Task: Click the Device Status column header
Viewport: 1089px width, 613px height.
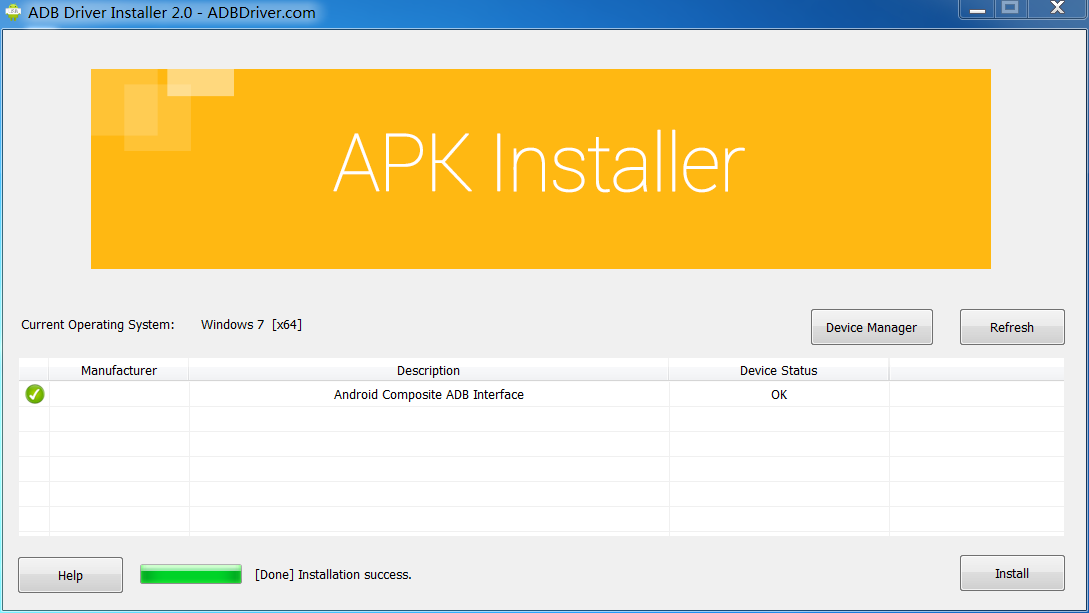Action: click(778, 370)
